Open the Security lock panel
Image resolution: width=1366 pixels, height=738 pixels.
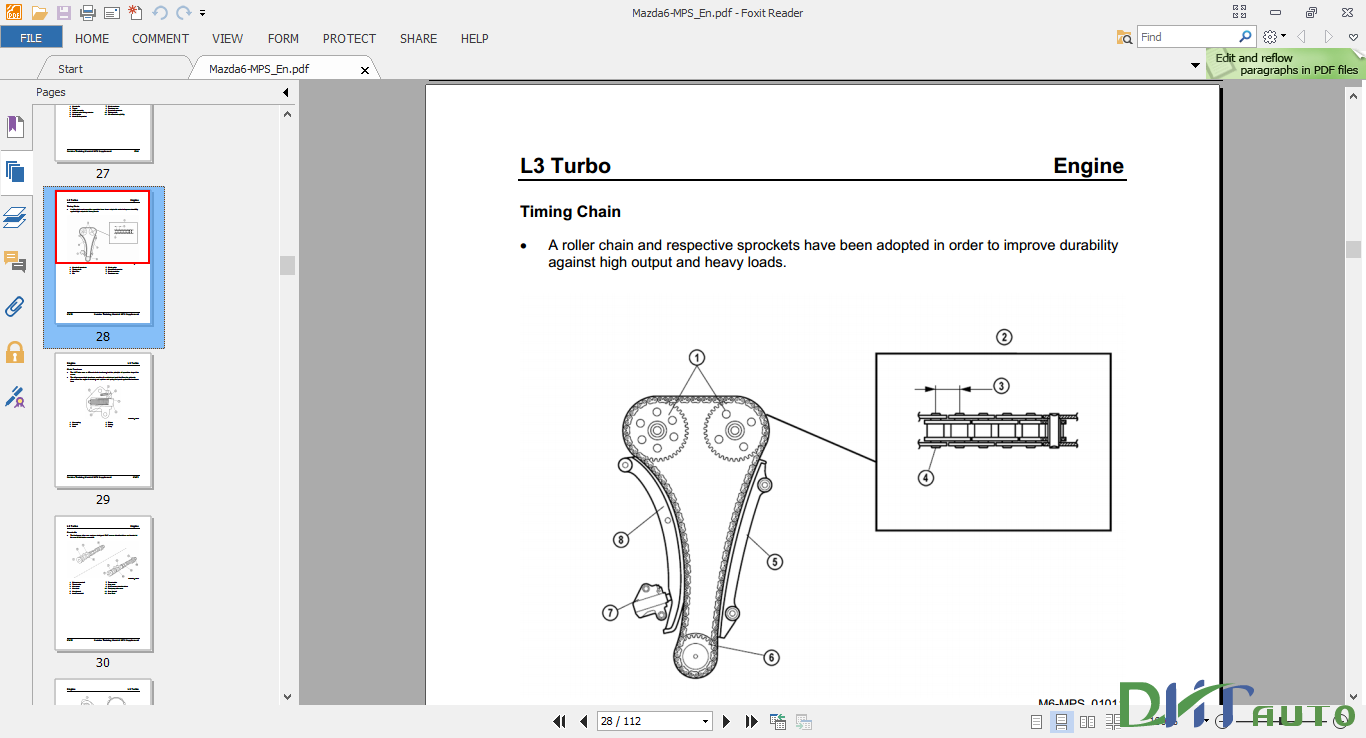(x=15, y=352)
